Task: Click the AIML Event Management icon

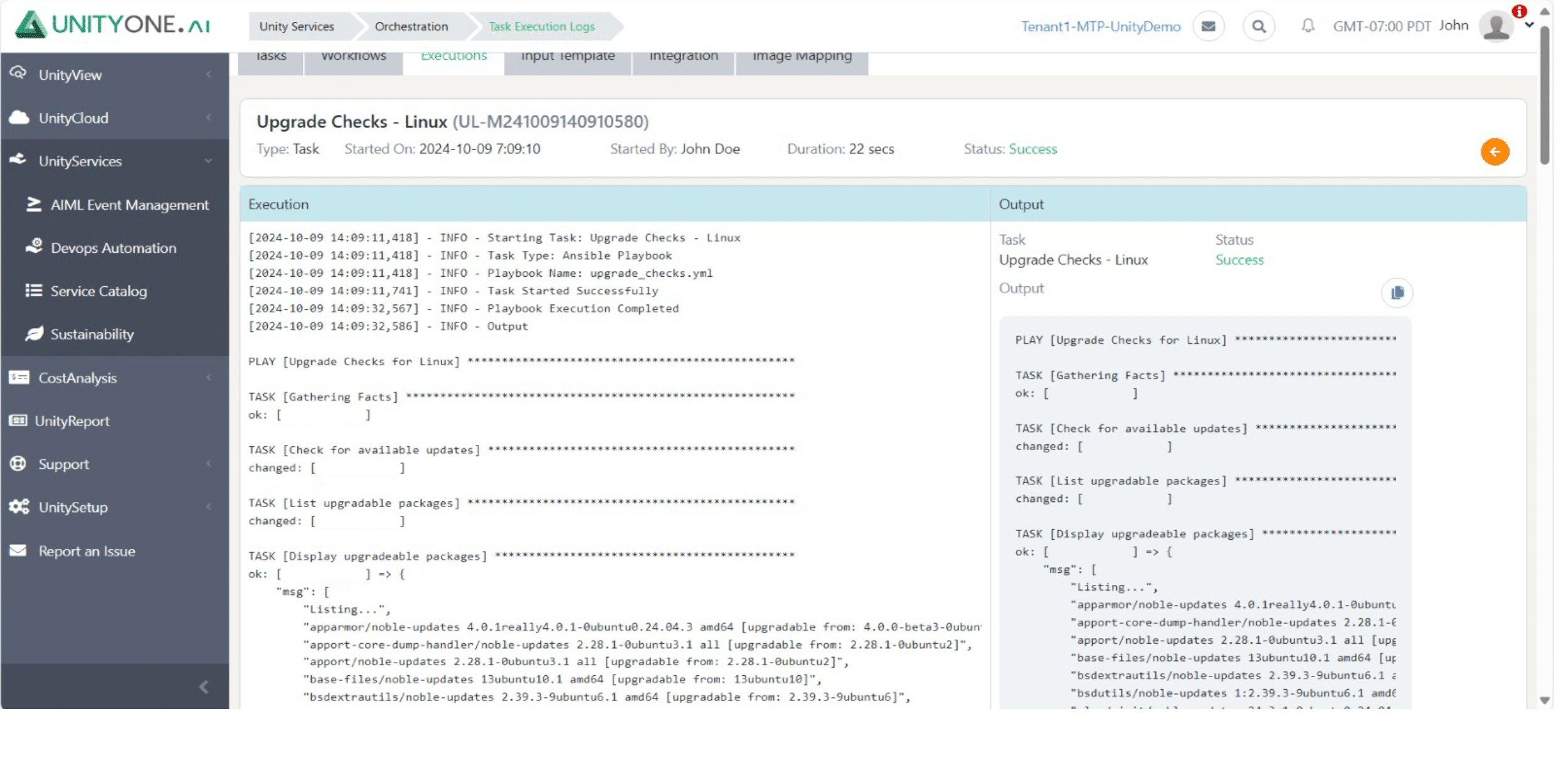Action: (x=33, y=205)
